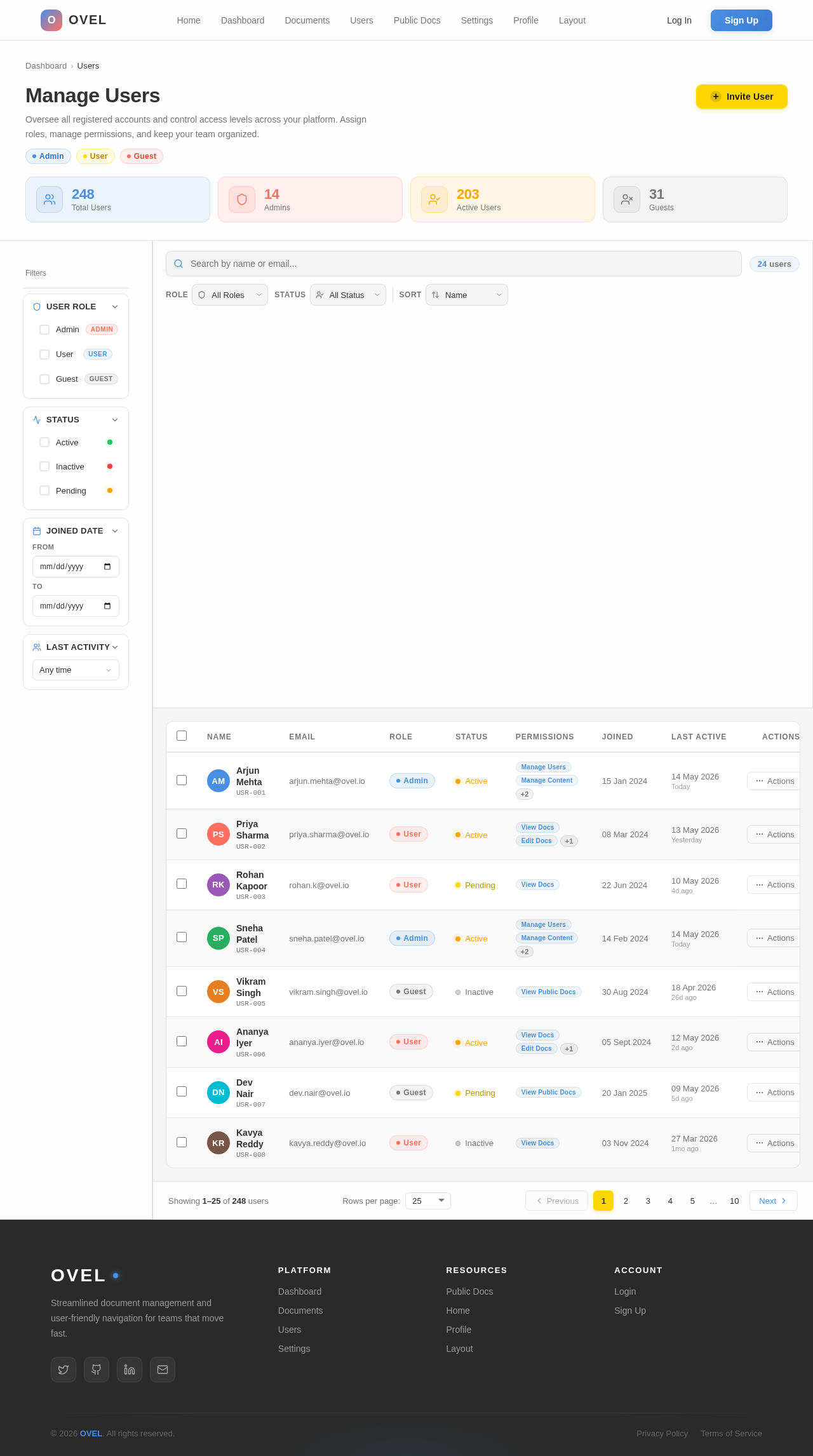Click the Status activity pulse icon

coord(37,420)
